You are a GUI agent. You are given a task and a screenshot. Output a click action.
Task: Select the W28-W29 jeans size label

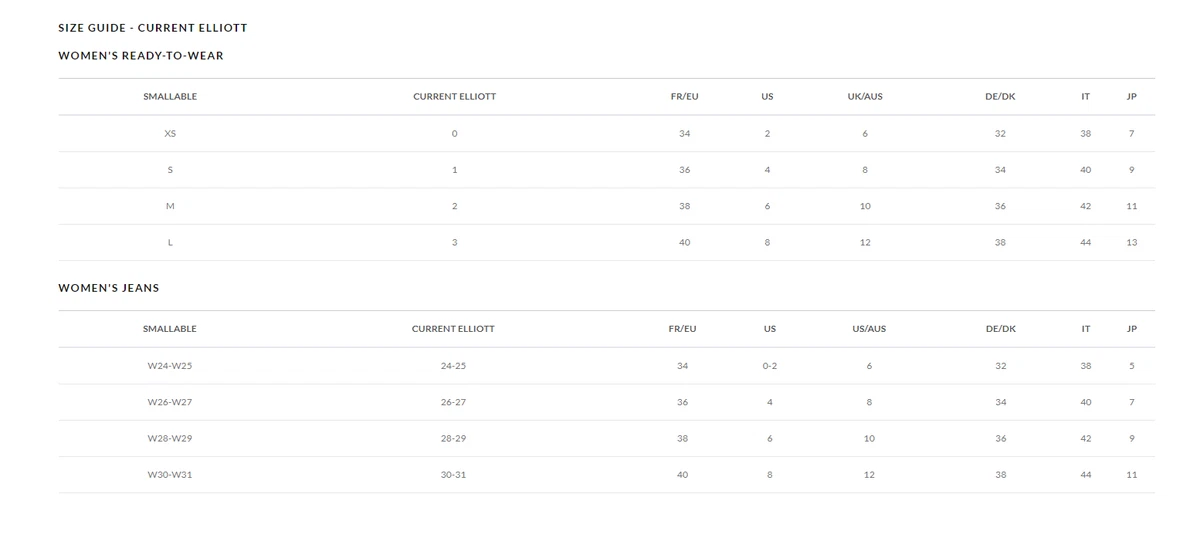170,439
